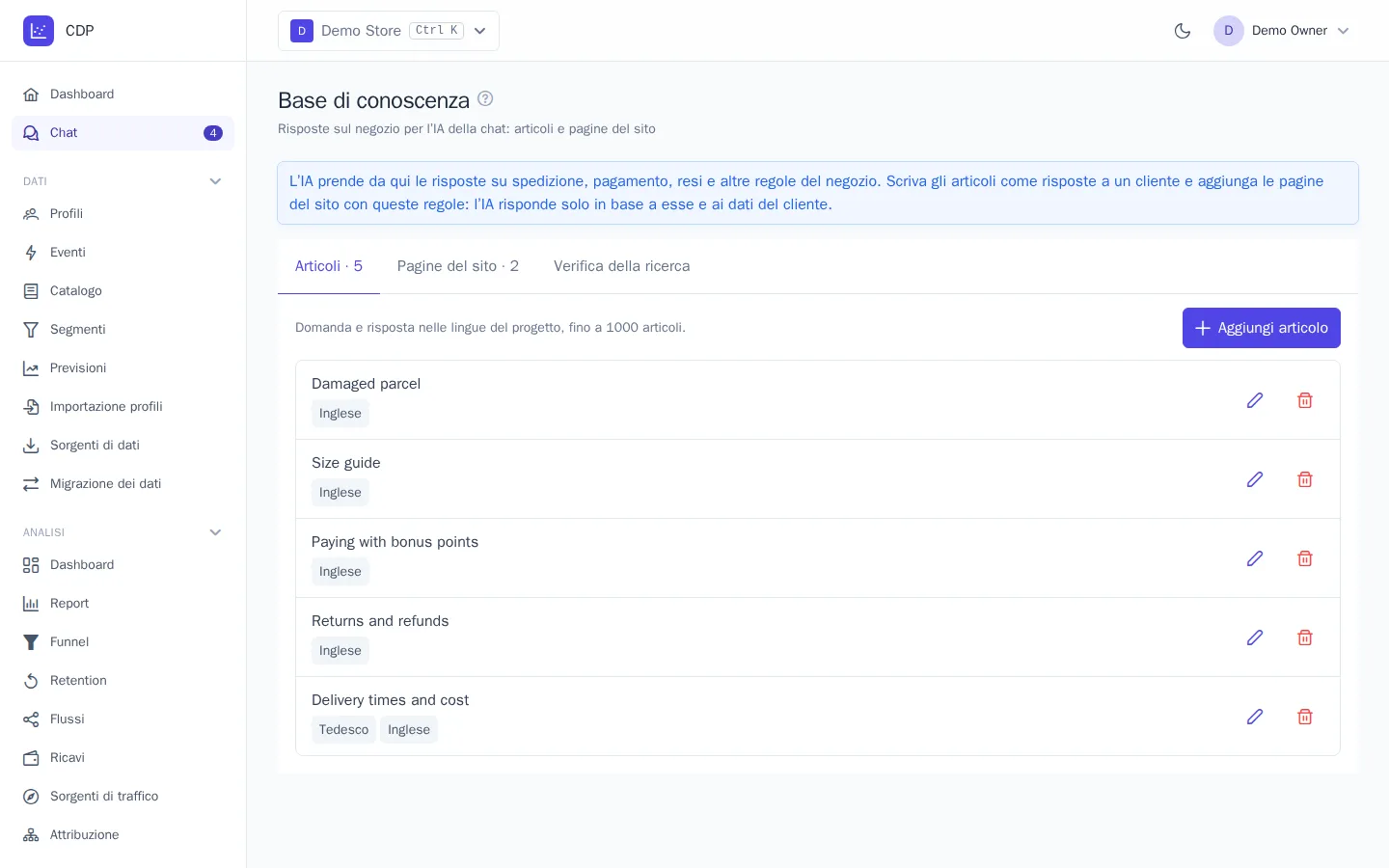Open Sorgenti di traffico in the sidebar
The height and width of the screenshot is (868, 1389).
(123, 797)
